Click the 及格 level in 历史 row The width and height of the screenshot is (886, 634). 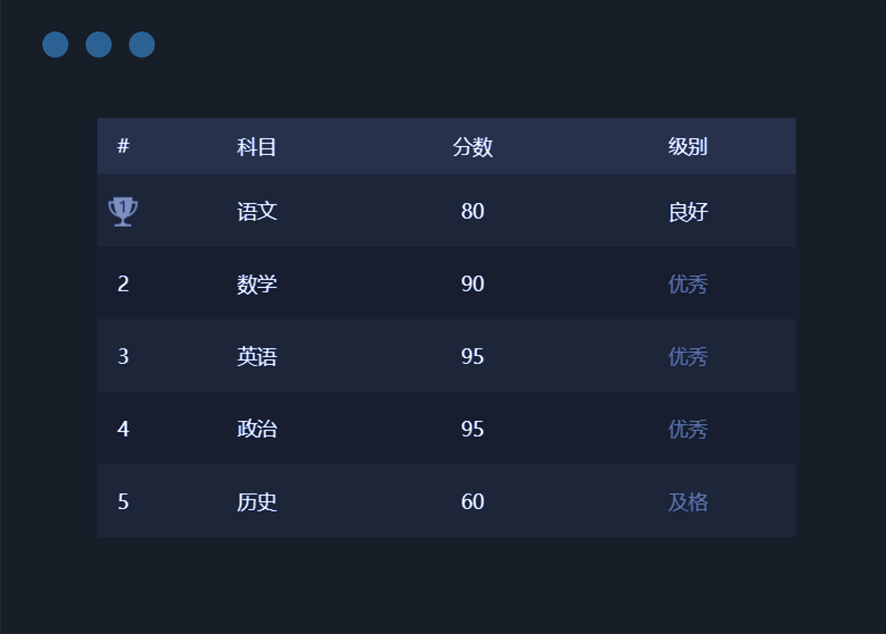687,501
